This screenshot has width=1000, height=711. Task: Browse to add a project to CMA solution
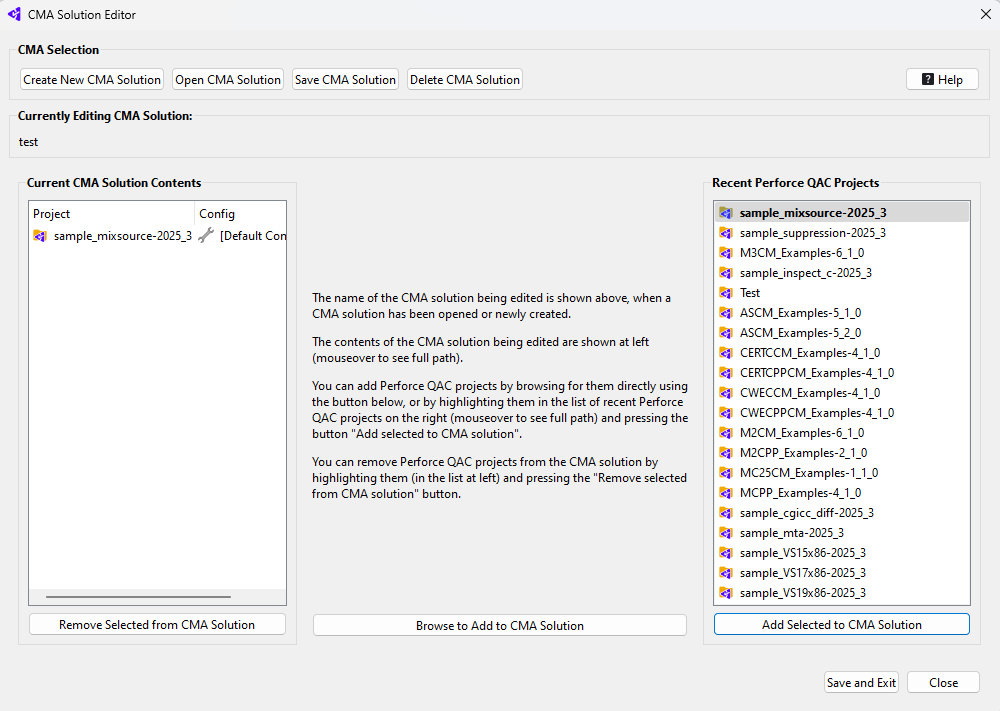(x=500, y=626)
